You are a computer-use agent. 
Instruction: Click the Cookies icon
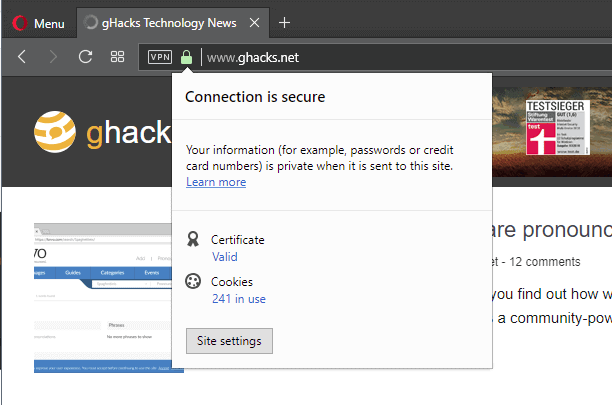[193, 281]
